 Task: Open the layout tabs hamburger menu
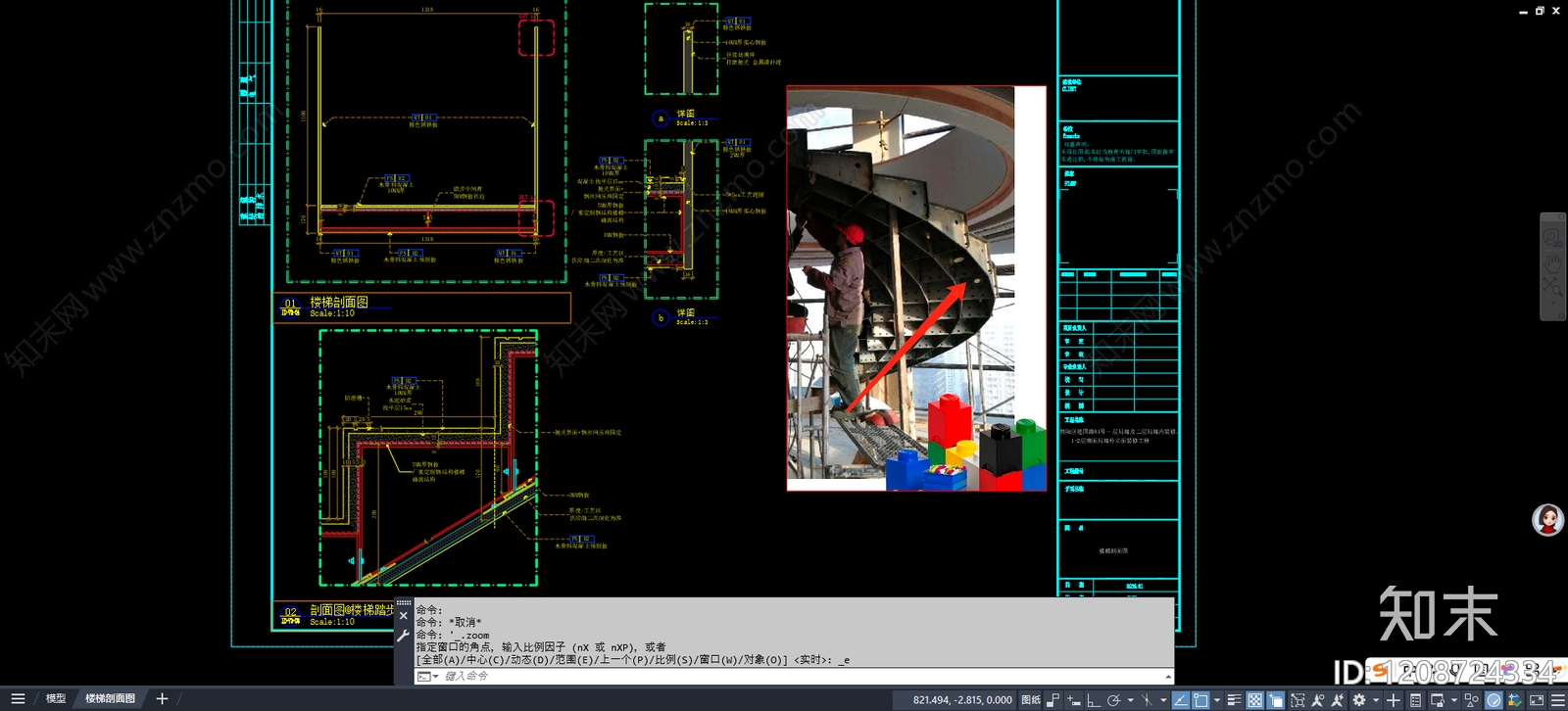[x=18, y=699]
